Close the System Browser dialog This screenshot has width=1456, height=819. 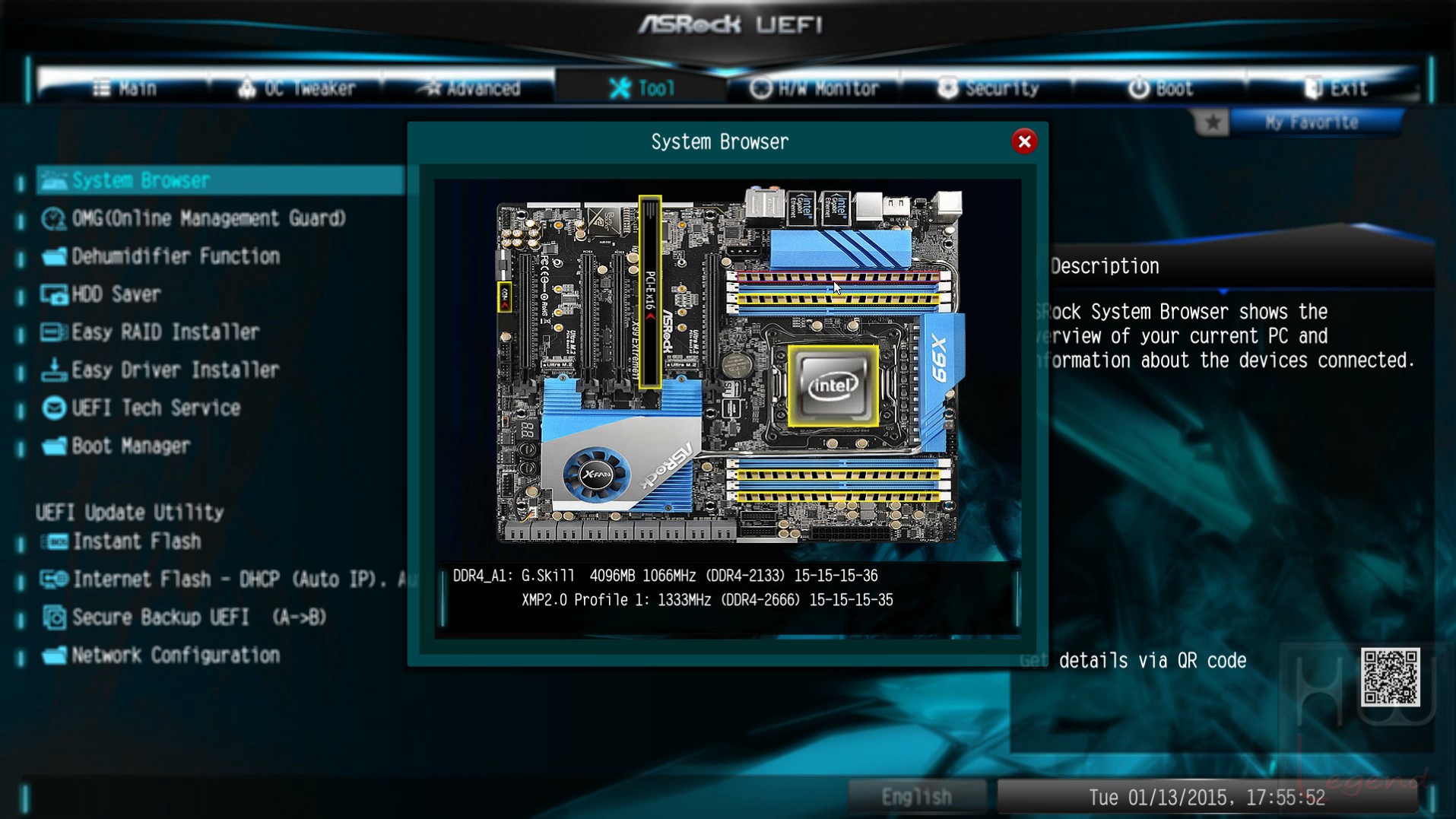(x=1024, y=141)
